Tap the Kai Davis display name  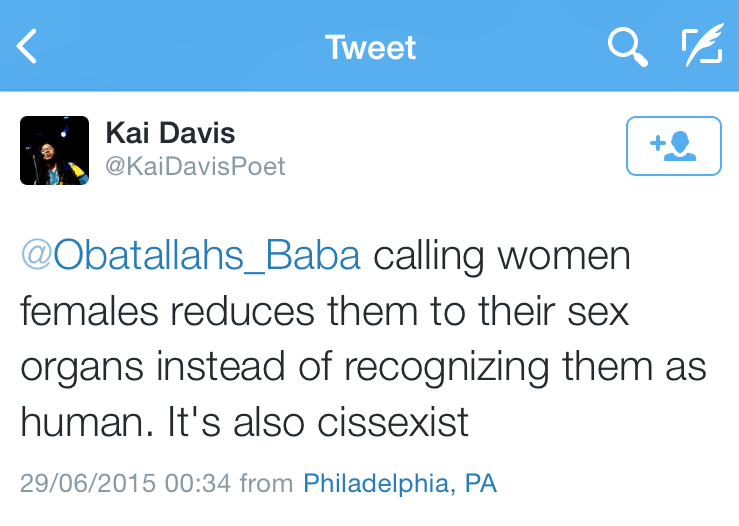click(x=170, y=133)
